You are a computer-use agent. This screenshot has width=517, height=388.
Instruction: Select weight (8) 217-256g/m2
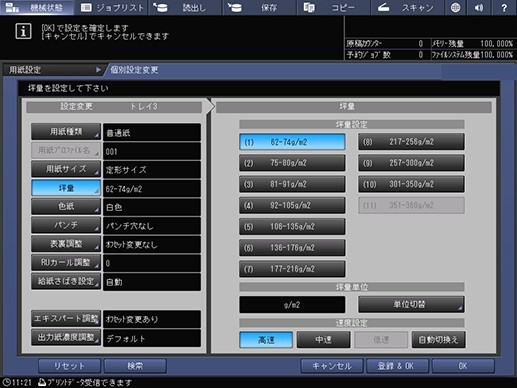coord(411,142)
